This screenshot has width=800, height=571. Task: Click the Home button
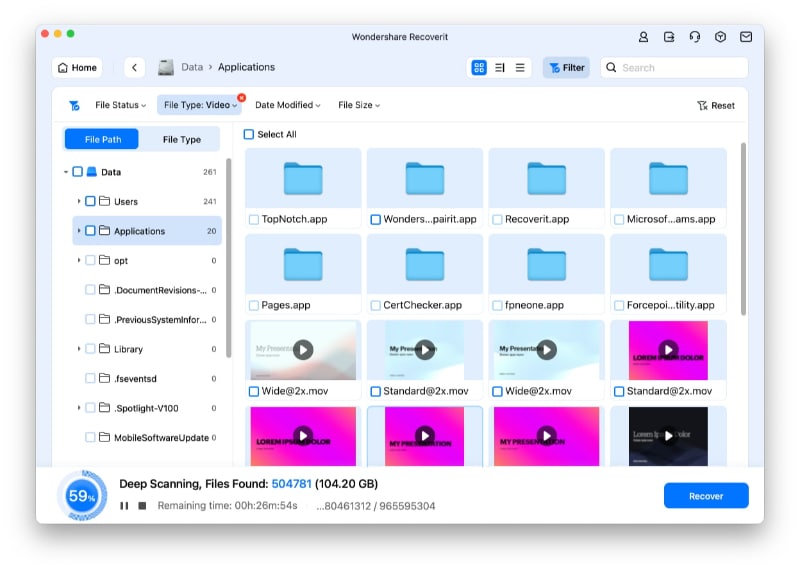click(77, 67)
